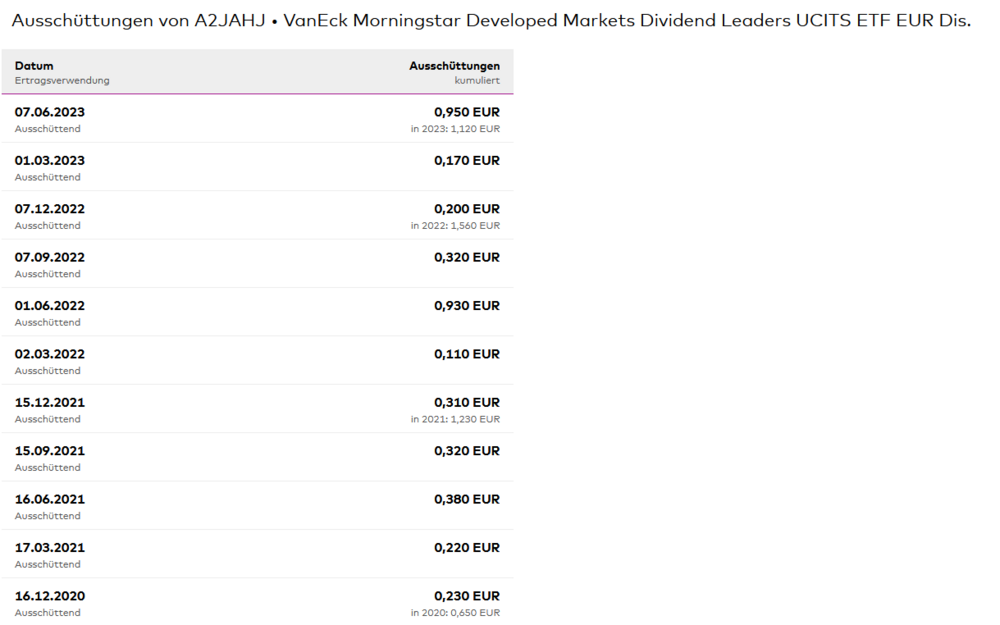Image resolution: width=1000 pixels, height=625 pixels.
Task: Select the 02.03.2022 date entry
Action: 50,354
